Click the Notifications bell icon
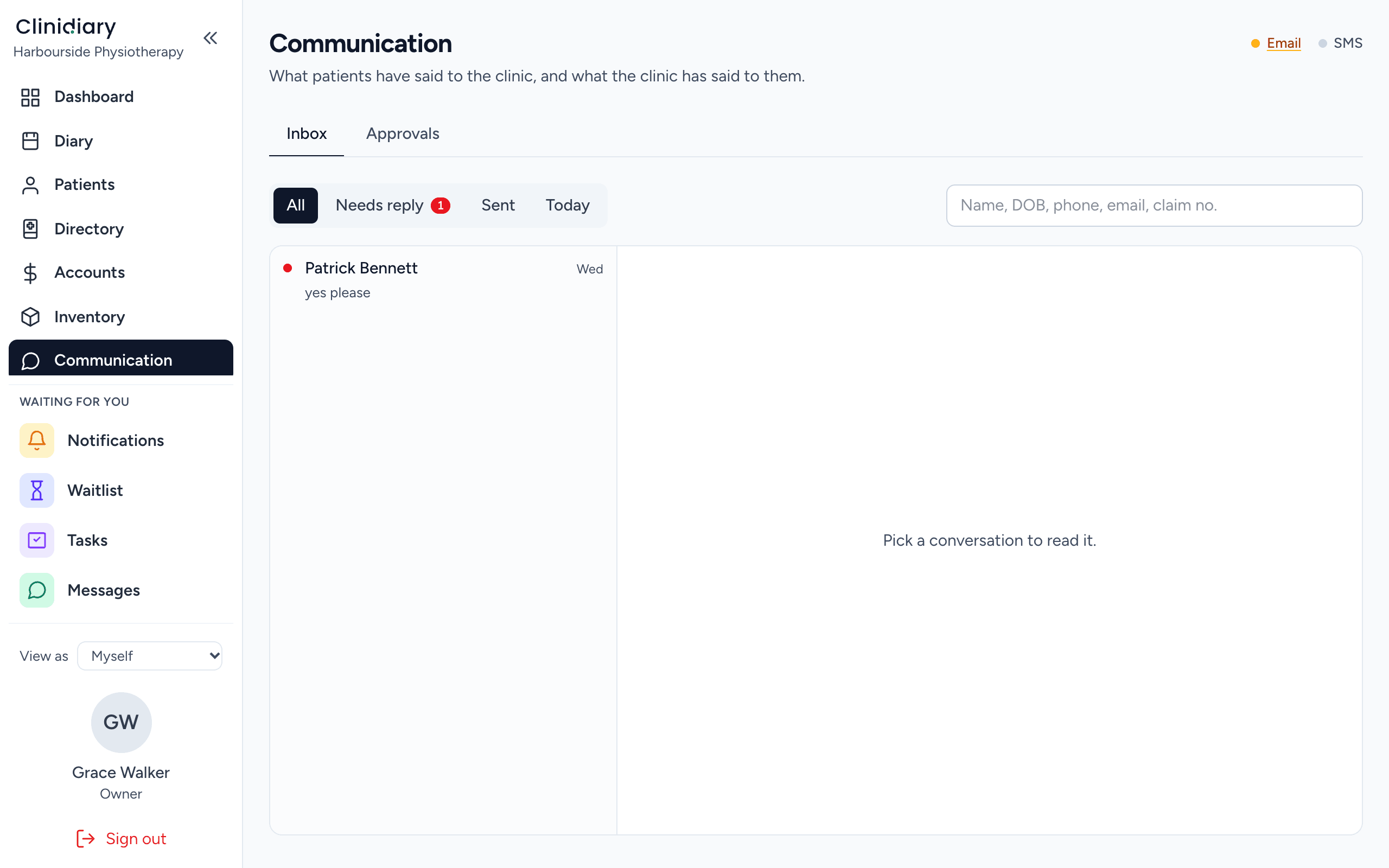This screenshot has height=868, width=1389. click(x=37, y=441)
